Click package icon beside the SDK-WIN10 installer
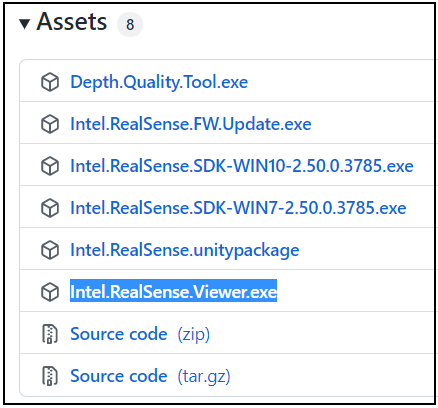Image resolution: width=438 pixels, height=408 pixels. [50, 166]
